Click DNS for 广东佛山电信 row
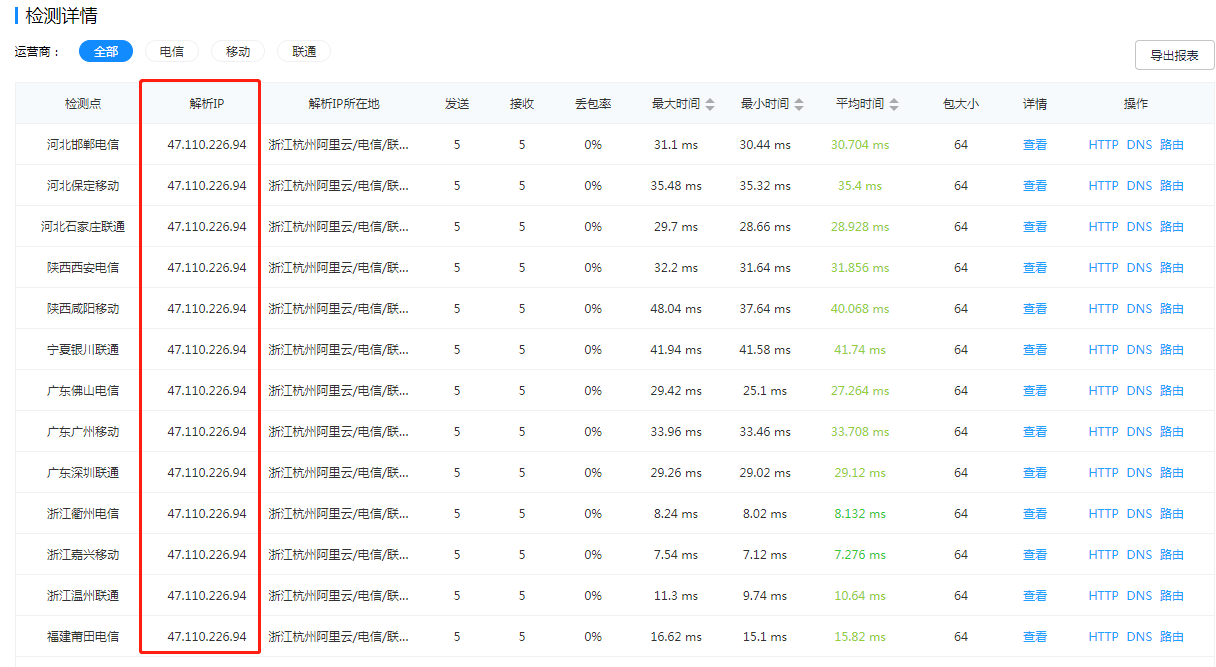The width and height of the screenshot is (1216, 667). [x=1139, y=391]
